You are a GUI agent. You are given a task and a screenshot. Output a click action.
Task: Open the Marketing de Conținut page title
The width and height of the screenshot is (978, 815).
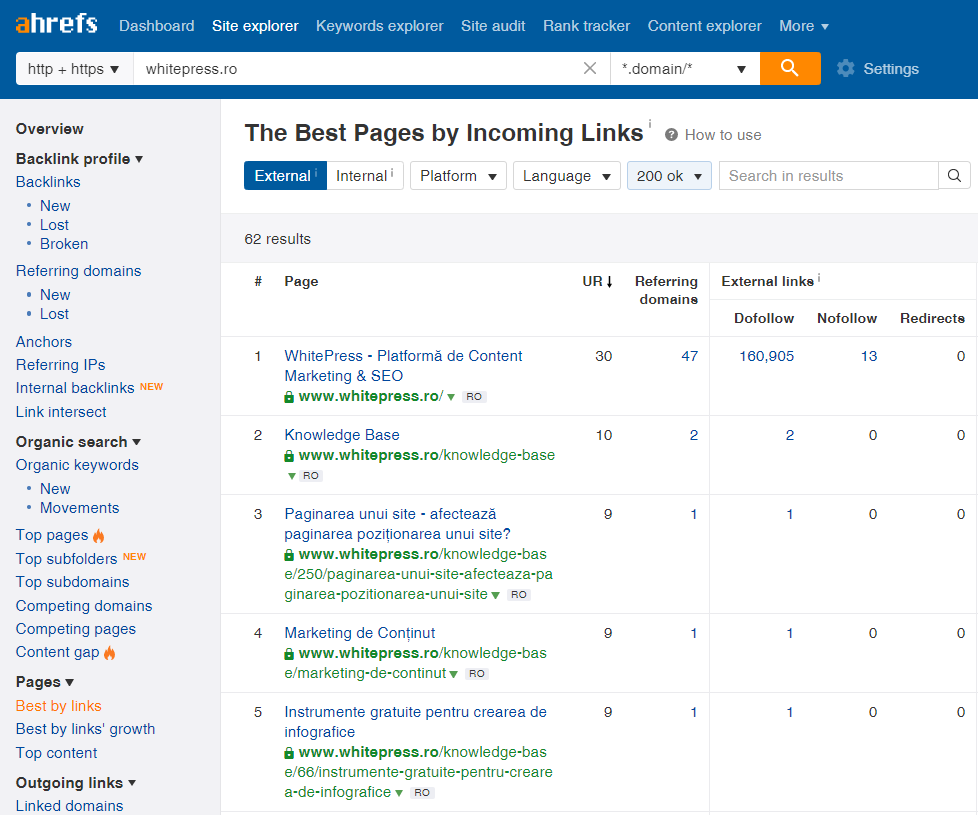click(360, 634)
